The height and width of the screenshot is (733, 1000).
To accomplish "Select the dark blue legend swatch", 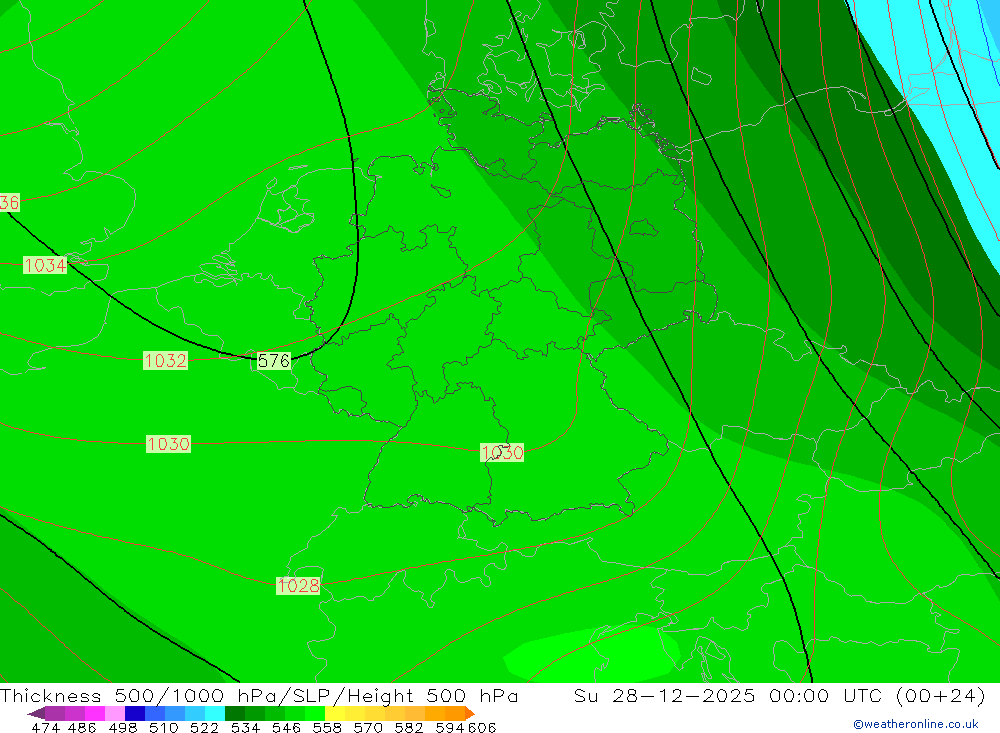I will point(135,713).
